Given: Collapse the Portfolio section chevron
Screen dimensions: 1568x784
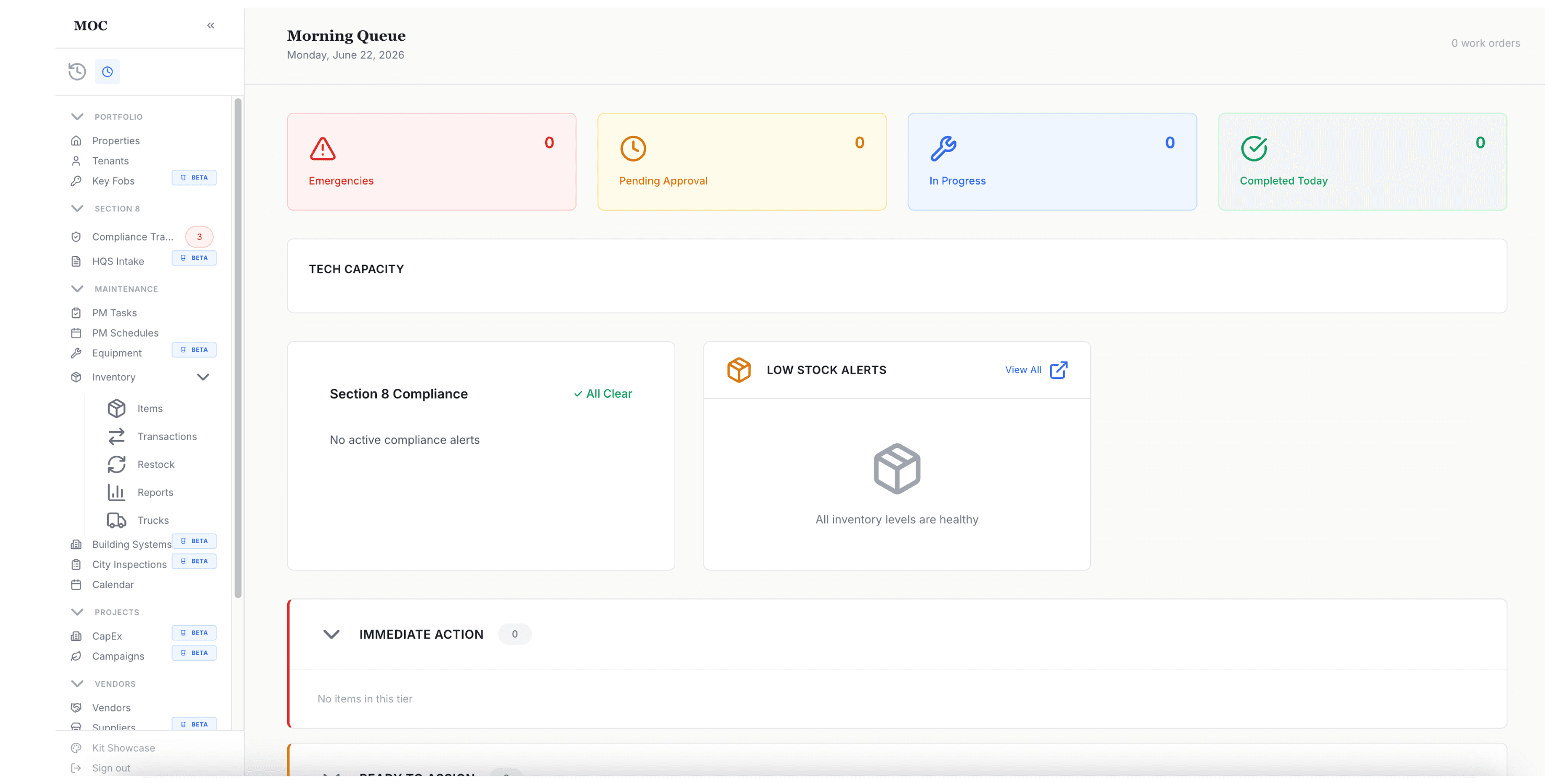Looking at the screenshot, I should [77, 116].
